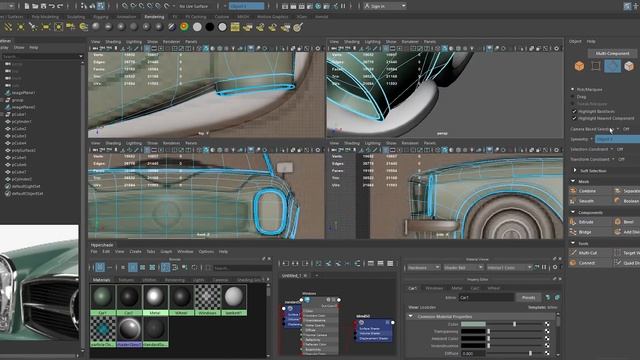Collapse Common Material Properties section

pyautogui.click(x=410, y=316)
